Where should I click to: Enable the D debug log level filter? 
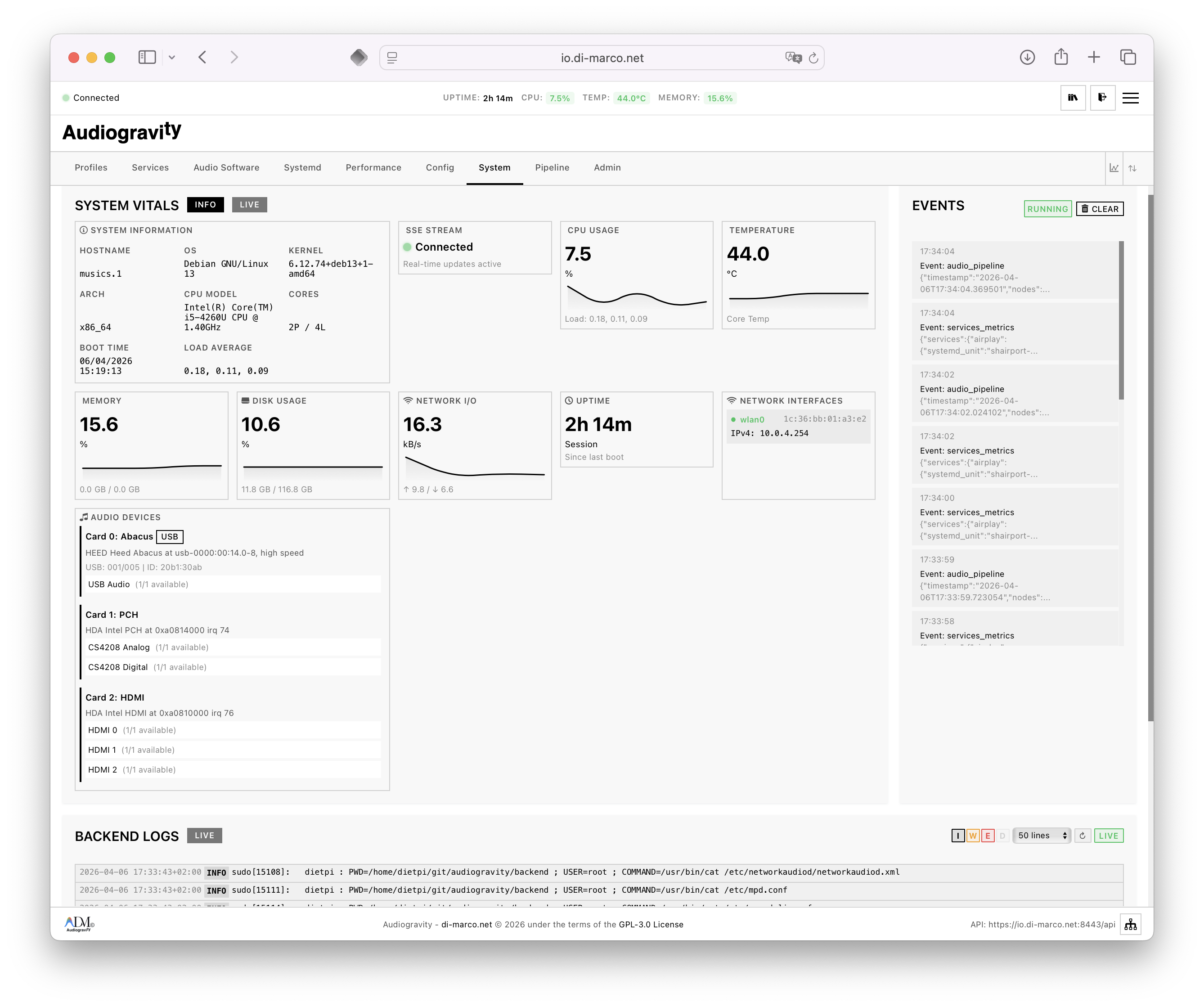[1002, 836]
